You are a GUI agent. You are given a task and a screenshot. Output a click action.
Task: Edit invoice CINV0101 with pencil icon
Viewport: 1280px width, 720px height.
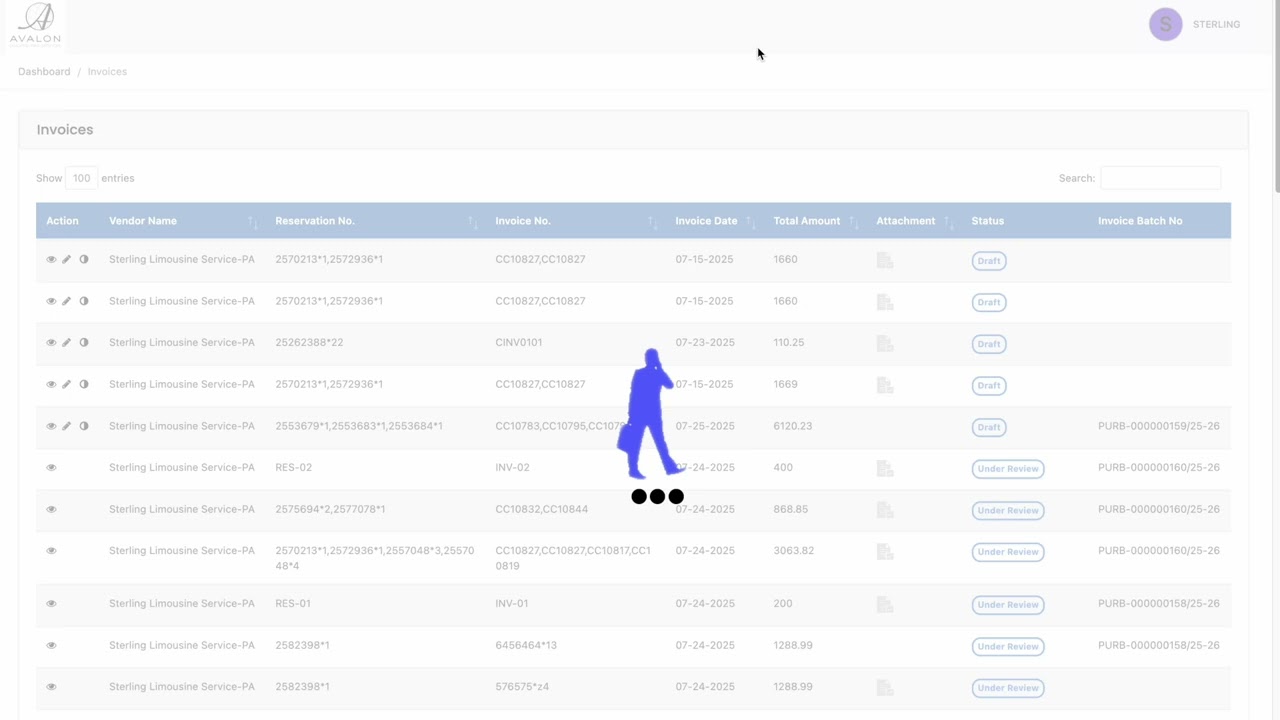[67, 342]
